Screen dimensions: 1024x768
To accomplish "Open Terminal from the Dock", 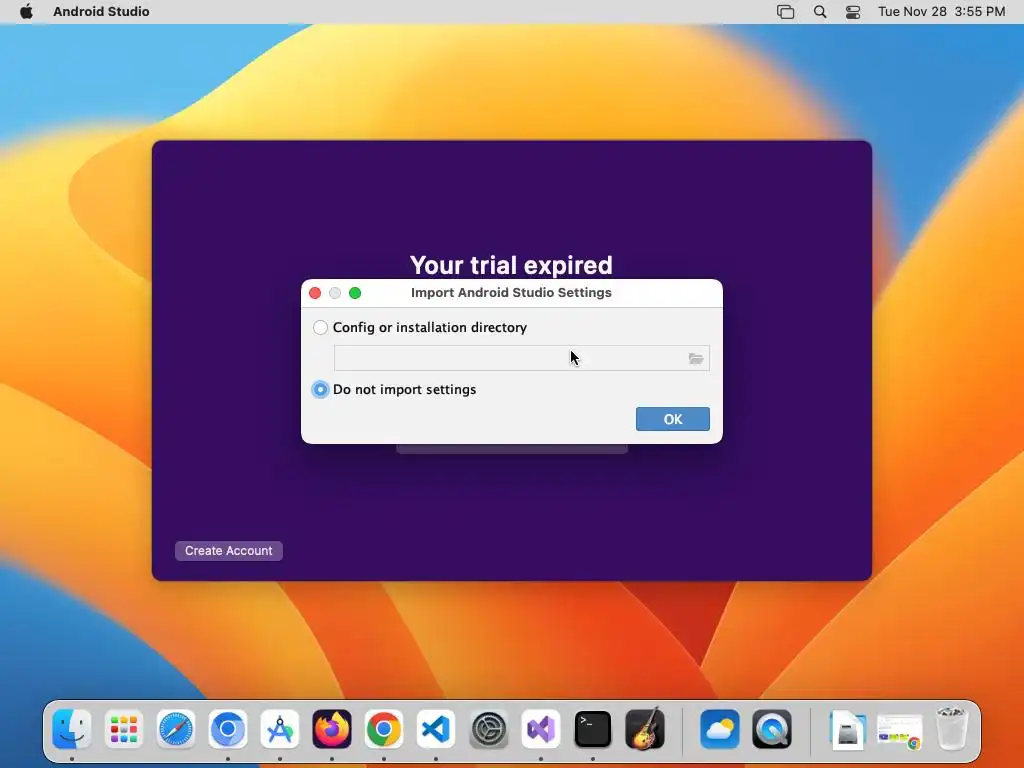I will 592,729.
